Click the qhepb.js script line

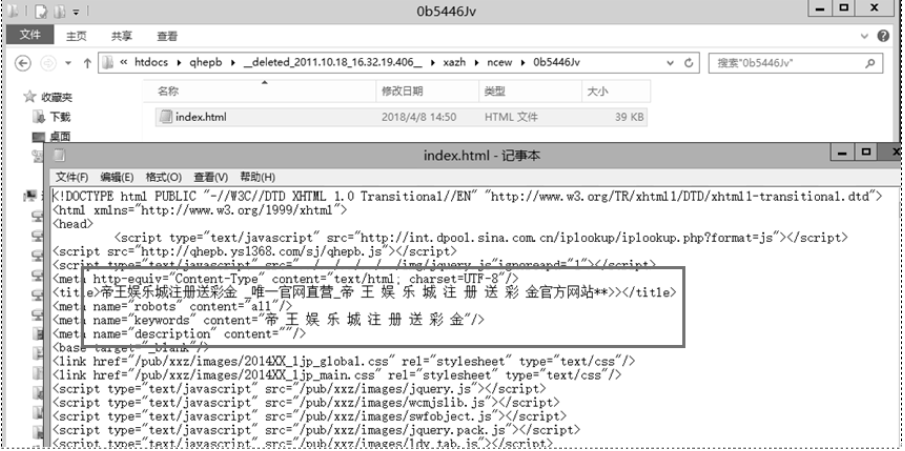point(255,251)
